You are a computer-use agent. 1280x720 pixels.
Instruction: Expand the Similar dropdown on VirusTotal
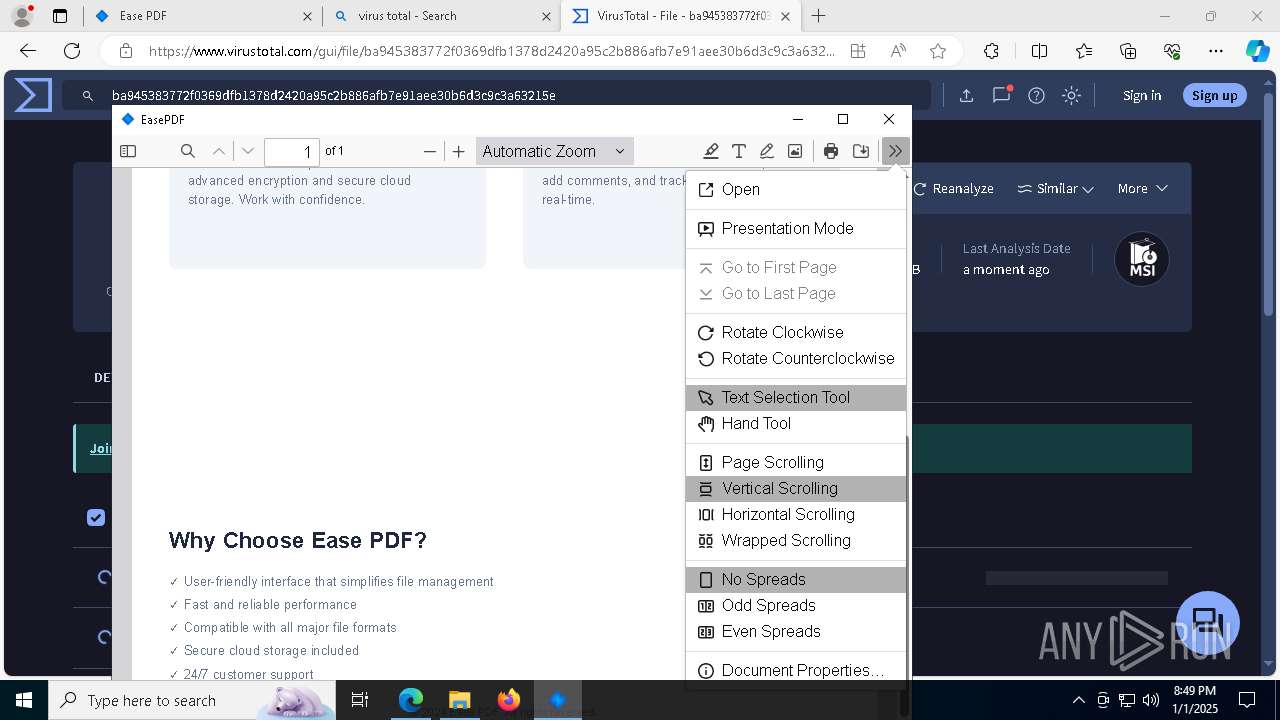(x=1055, y=188)
